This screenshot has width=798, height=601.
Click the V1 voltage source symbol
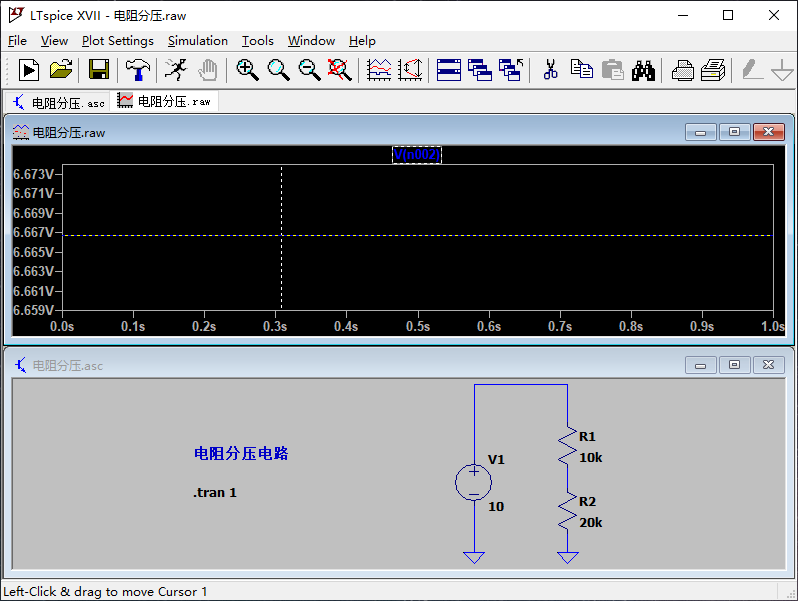[x=473, y=483]
